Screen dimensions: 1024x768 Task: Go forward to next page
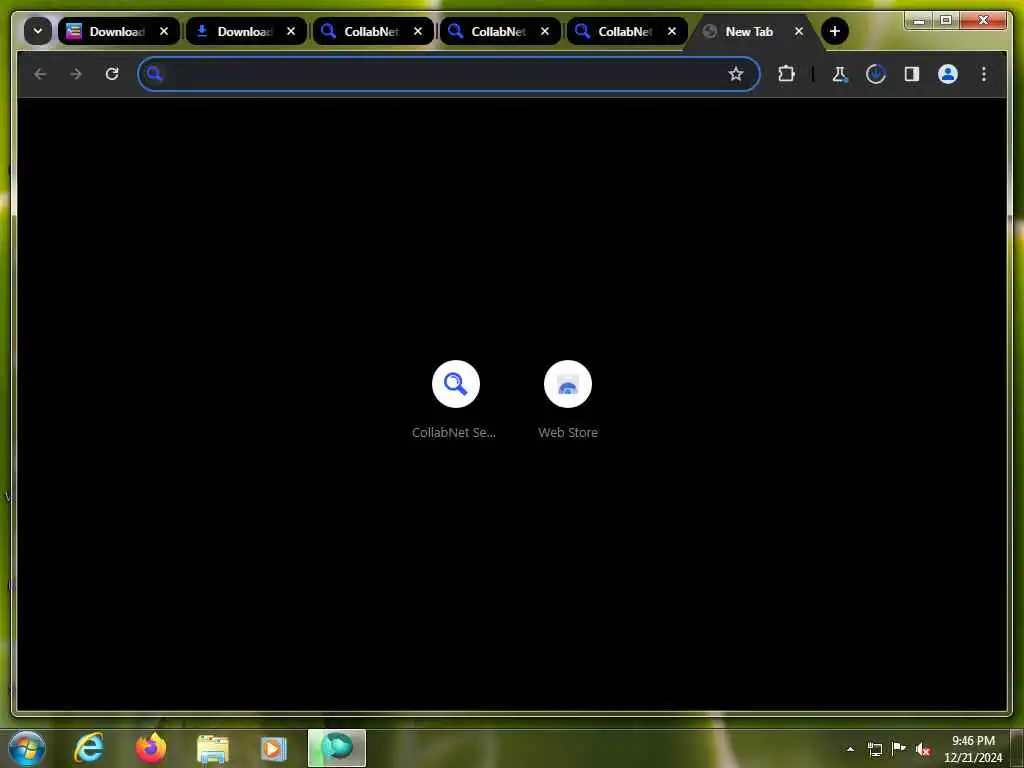[x=76, y=74]
